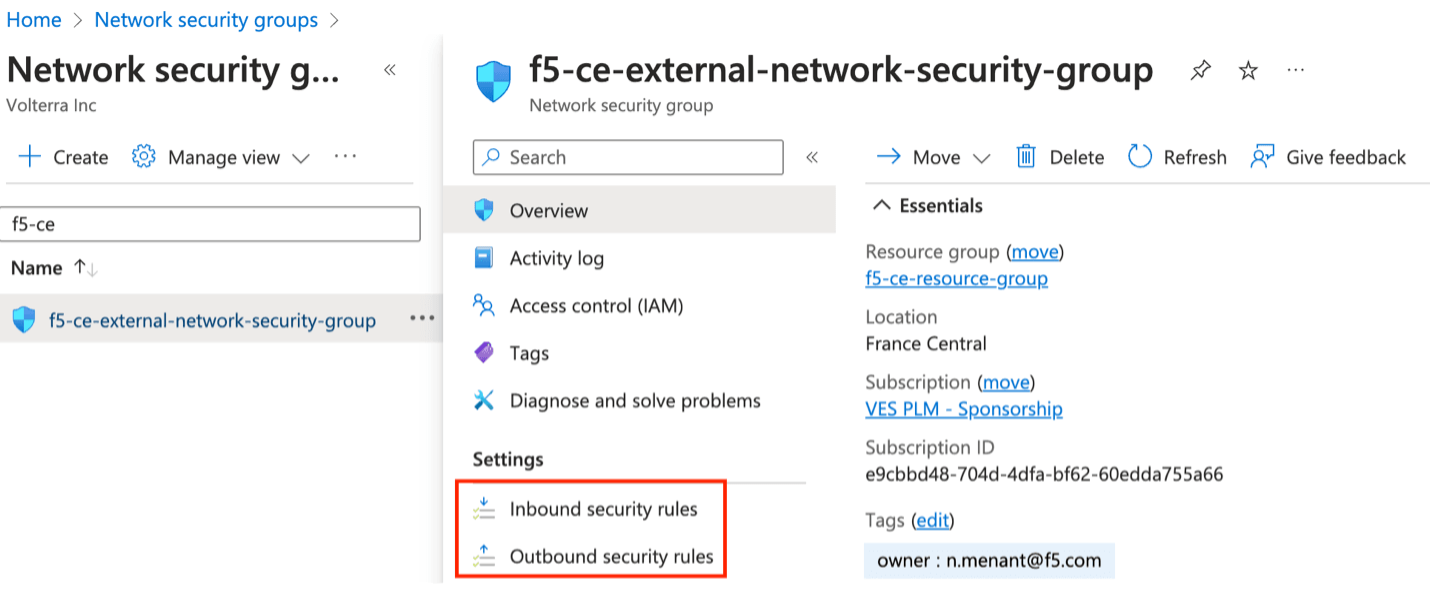Screen dimensions: 1430x589
Task: Click the Delete trash icon
Action: pos(1024,156)
